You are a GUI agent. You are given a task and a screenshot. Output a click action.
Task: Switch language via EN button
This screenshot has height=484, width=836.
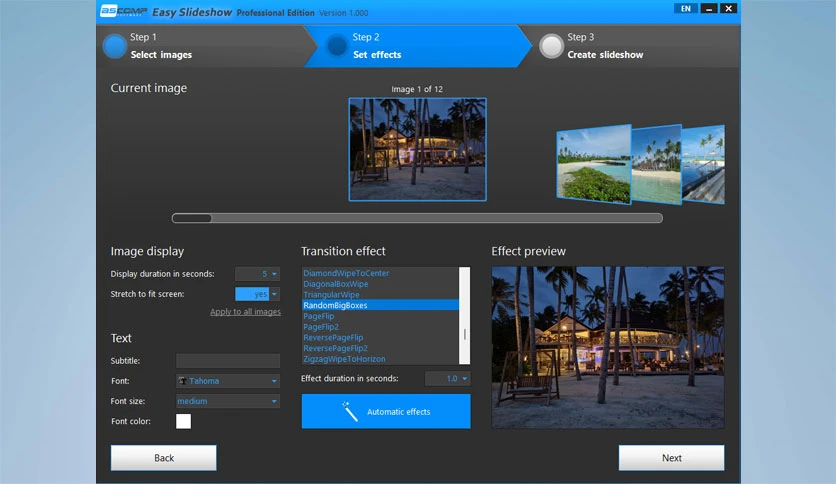[686, 9]
